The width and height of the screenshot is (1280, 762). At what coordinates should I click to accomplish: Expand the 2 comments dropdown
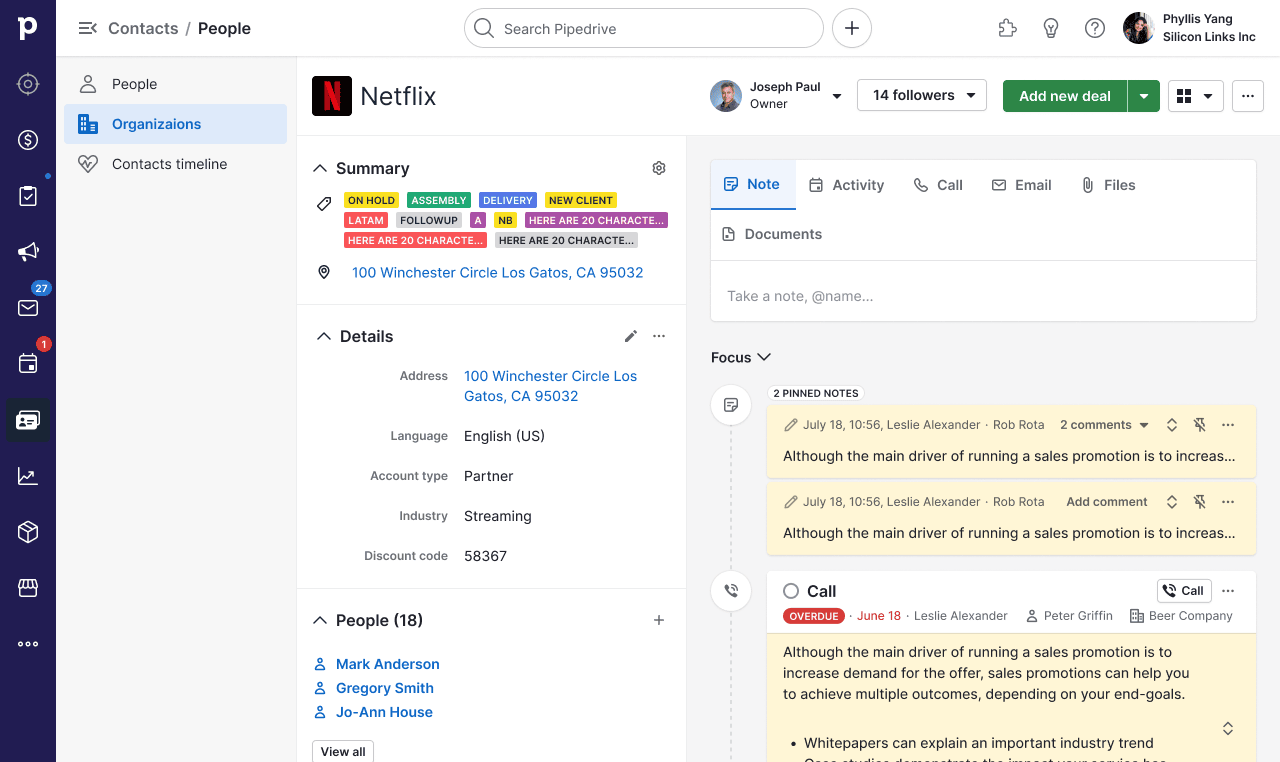click(x=1104, y=425)
